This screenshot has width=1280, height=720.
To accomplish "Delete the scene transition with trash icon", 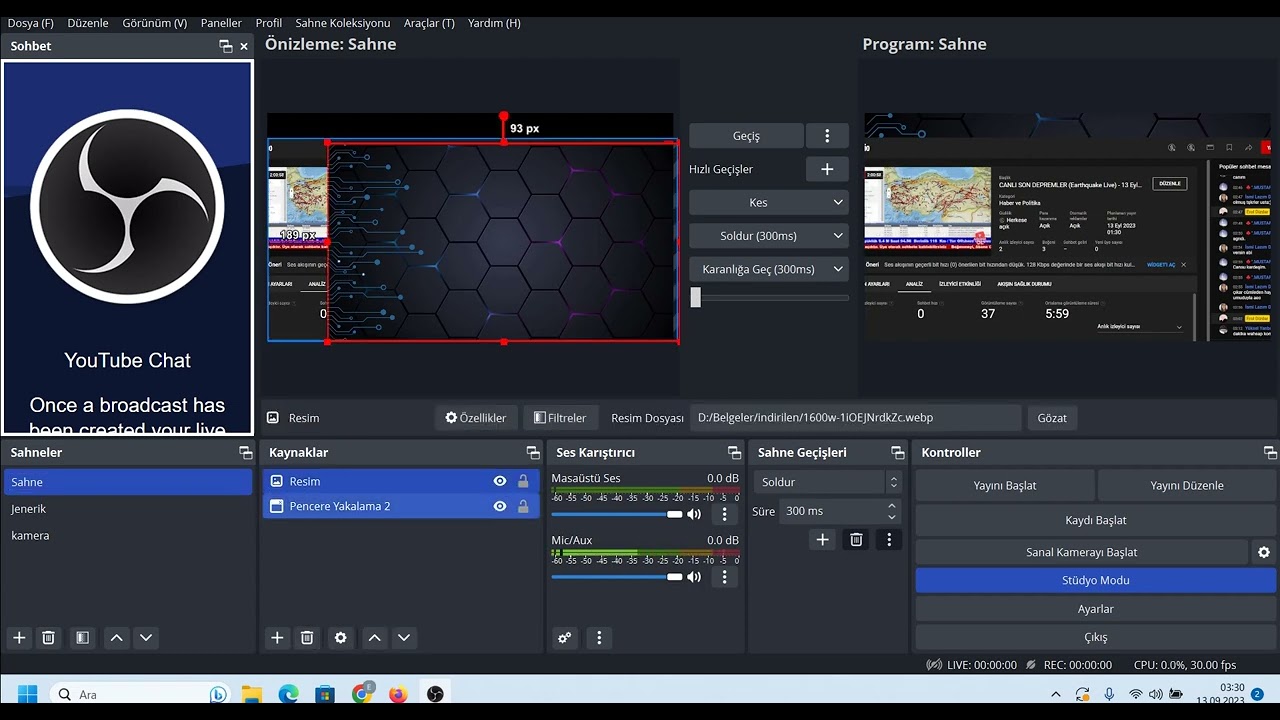I will point(856,540).
